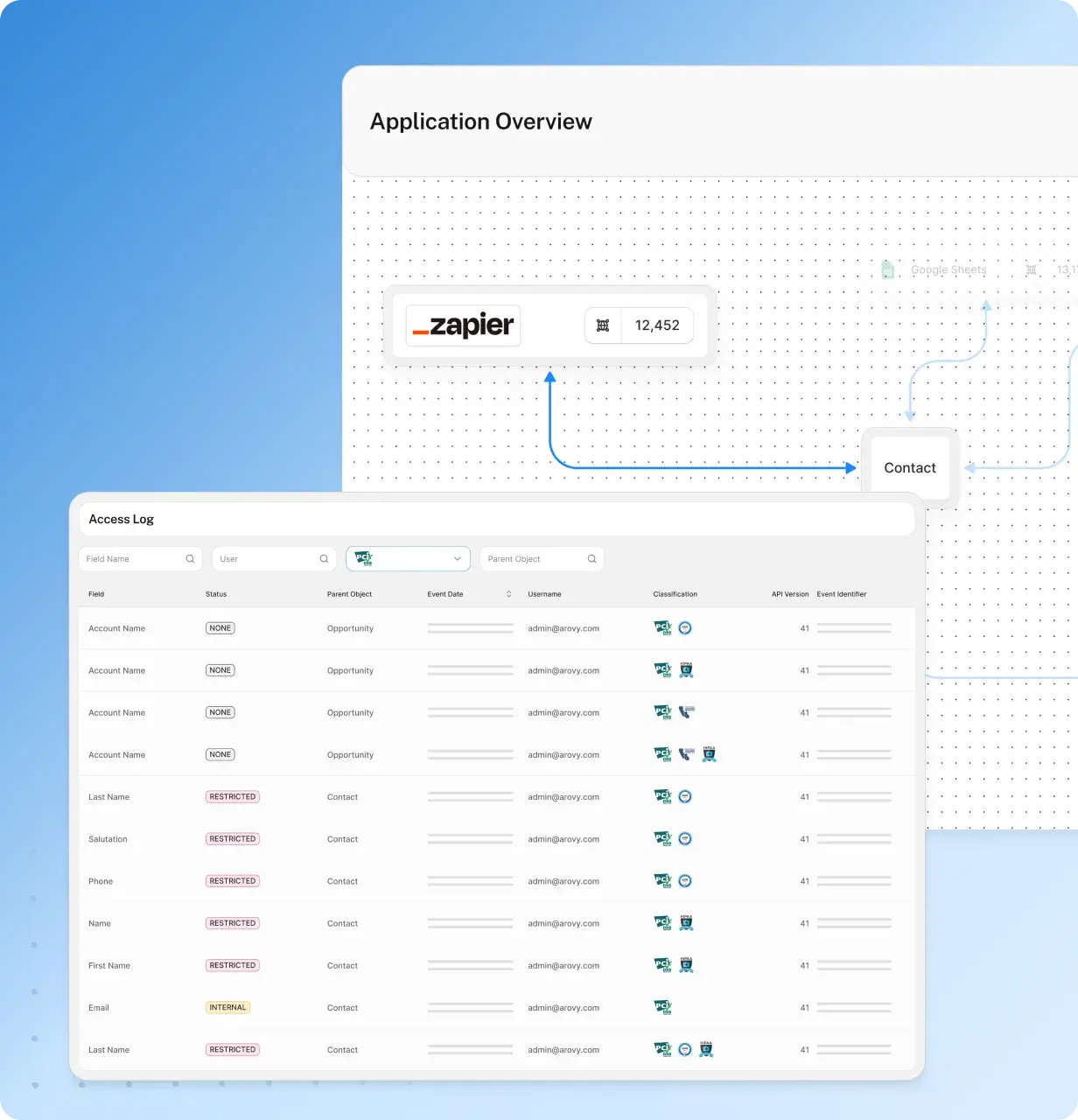Image resolution: width=1078 pixels, height=1120 pixels.
Task: Click the RESTRICTED badge in the First Name row
Action: [x=233, y=965]
